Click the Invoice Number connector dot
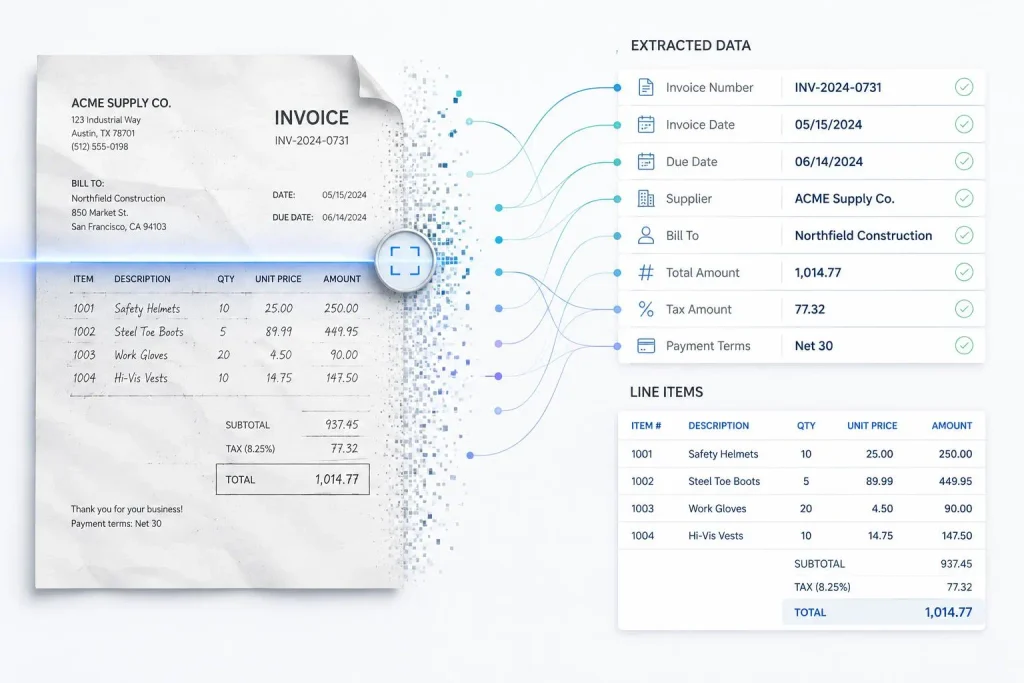The height and width of the screenshot is (683, 1024). click(617, 87)
